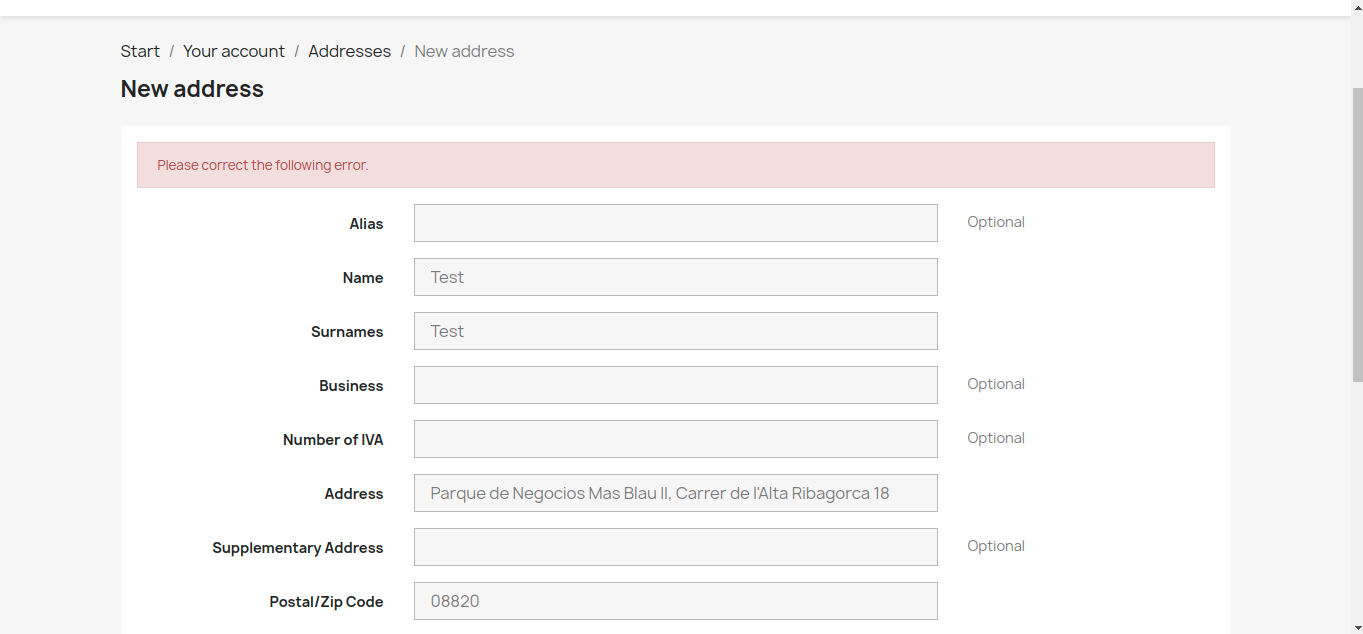Click the Postal/Zip Code label
1363x634 pixels.
(x=326, y=602)
